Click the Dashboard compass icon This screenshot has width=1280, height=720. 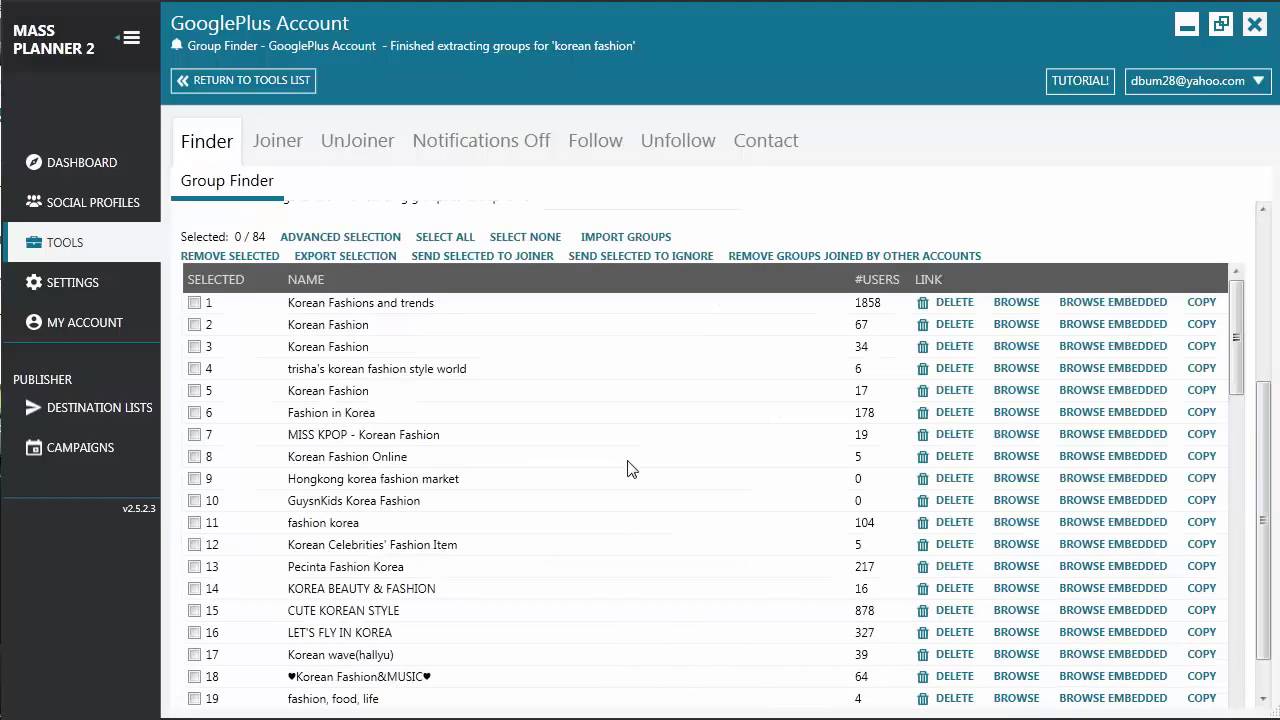pyautogui.click(x=33, y=162)
